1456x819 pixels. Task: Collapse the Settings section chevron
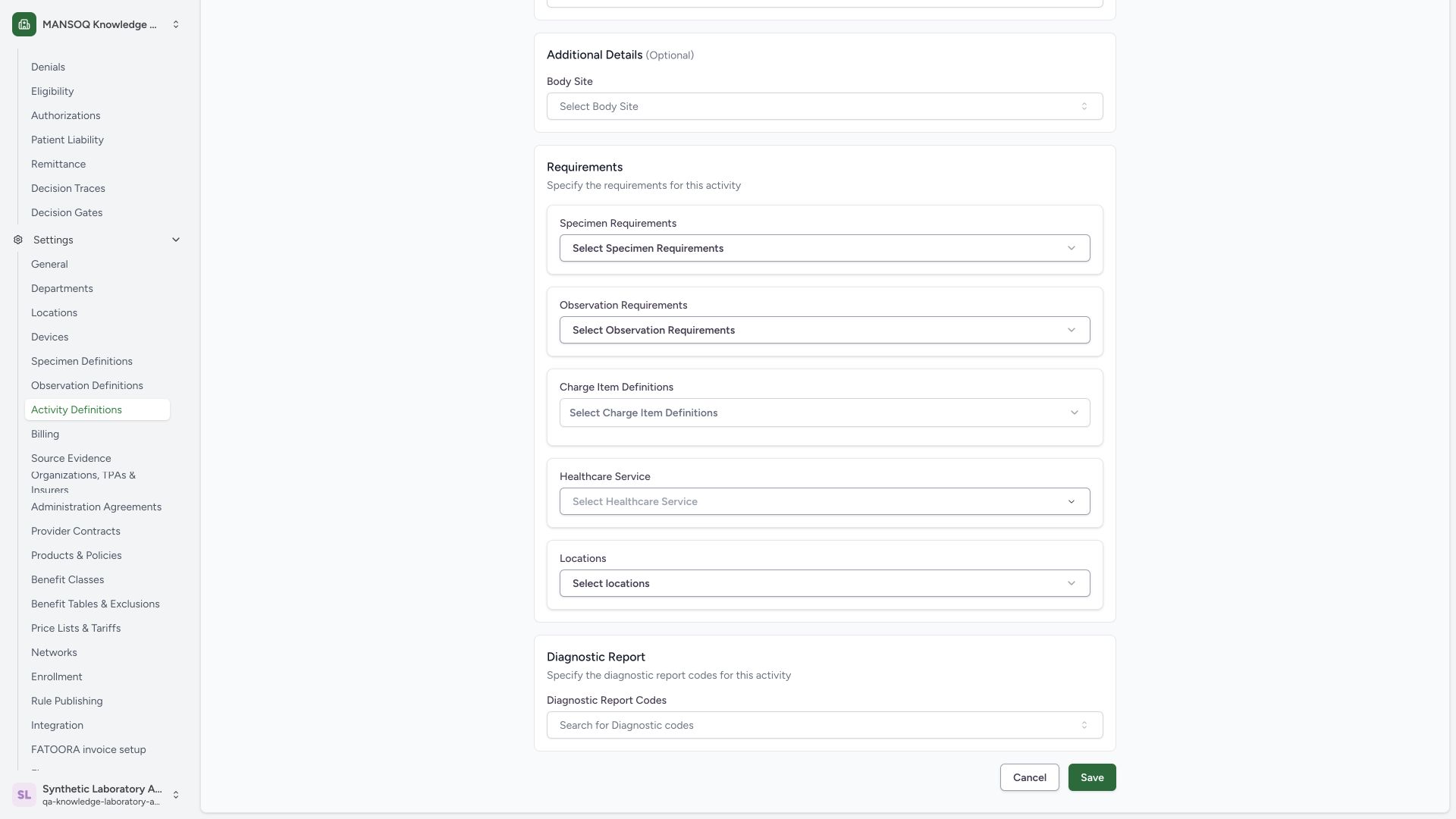pyautogui.click(x=176, y=240)
